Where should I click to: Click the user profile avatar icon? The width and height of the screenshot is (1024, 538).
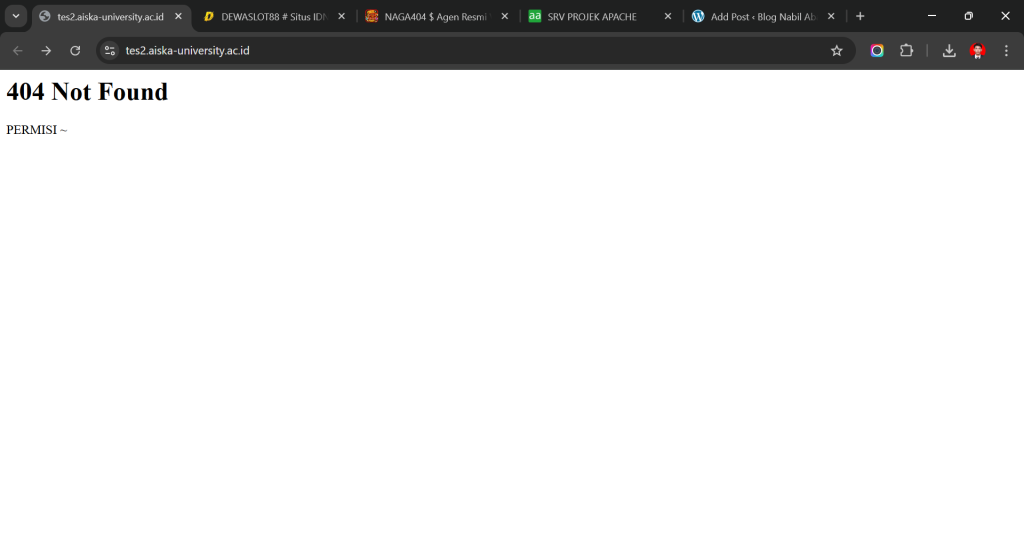click(x=977, y=51)
